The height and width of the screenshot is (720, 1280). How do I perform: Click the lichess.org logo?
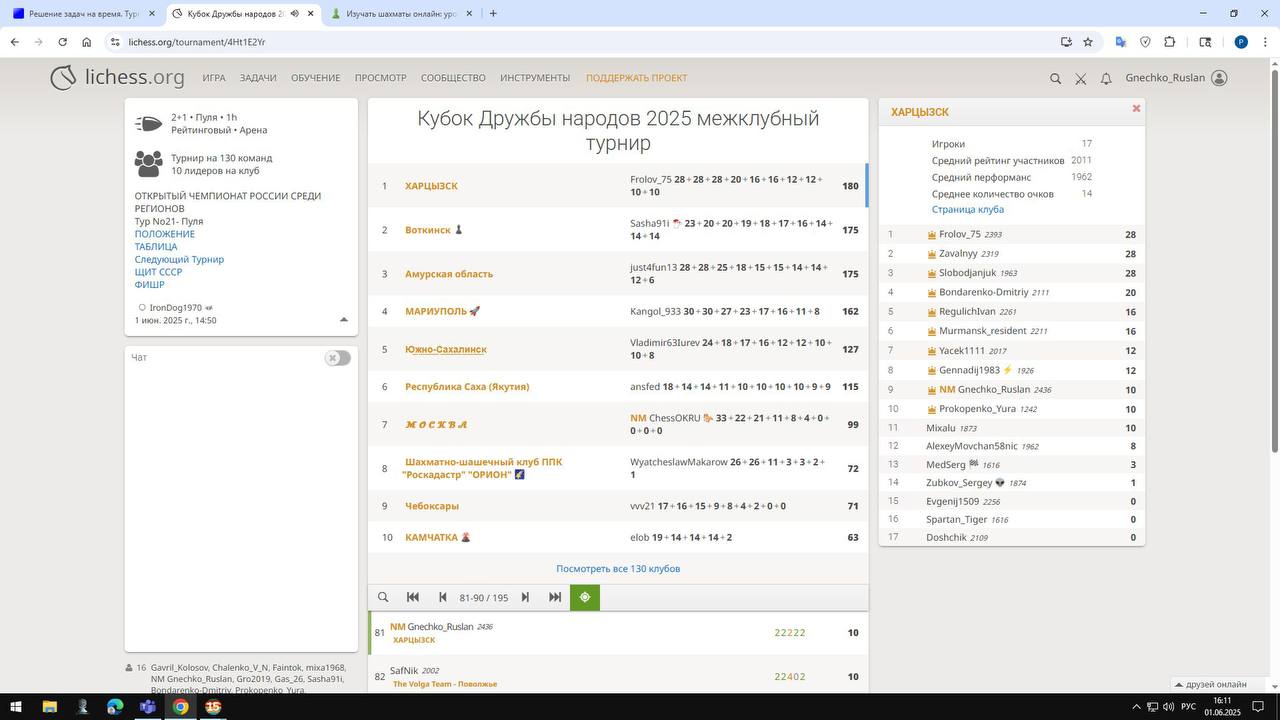pyautogui.click(x=118, y=78)
